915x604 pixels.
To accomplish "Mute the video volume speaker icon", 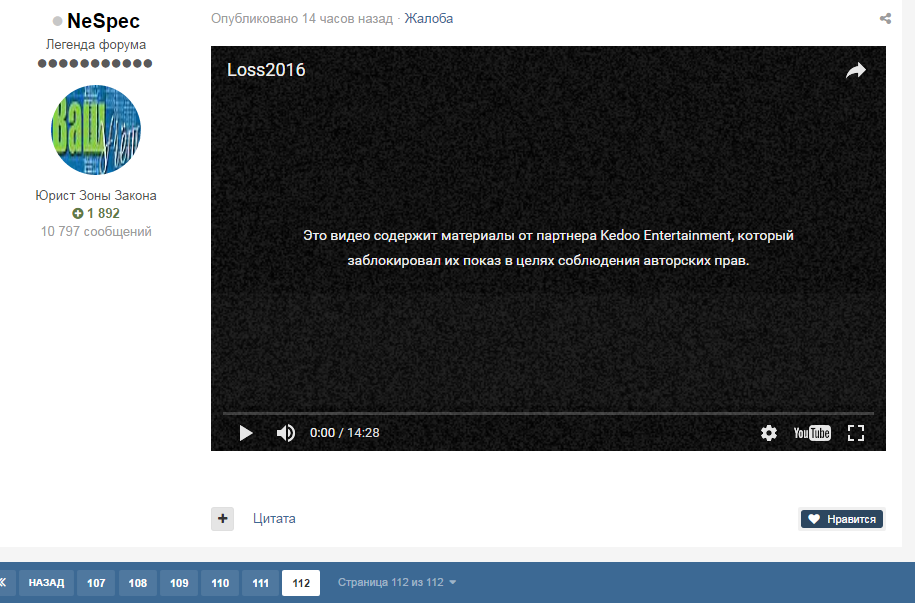I will click(x=285, y=433).
